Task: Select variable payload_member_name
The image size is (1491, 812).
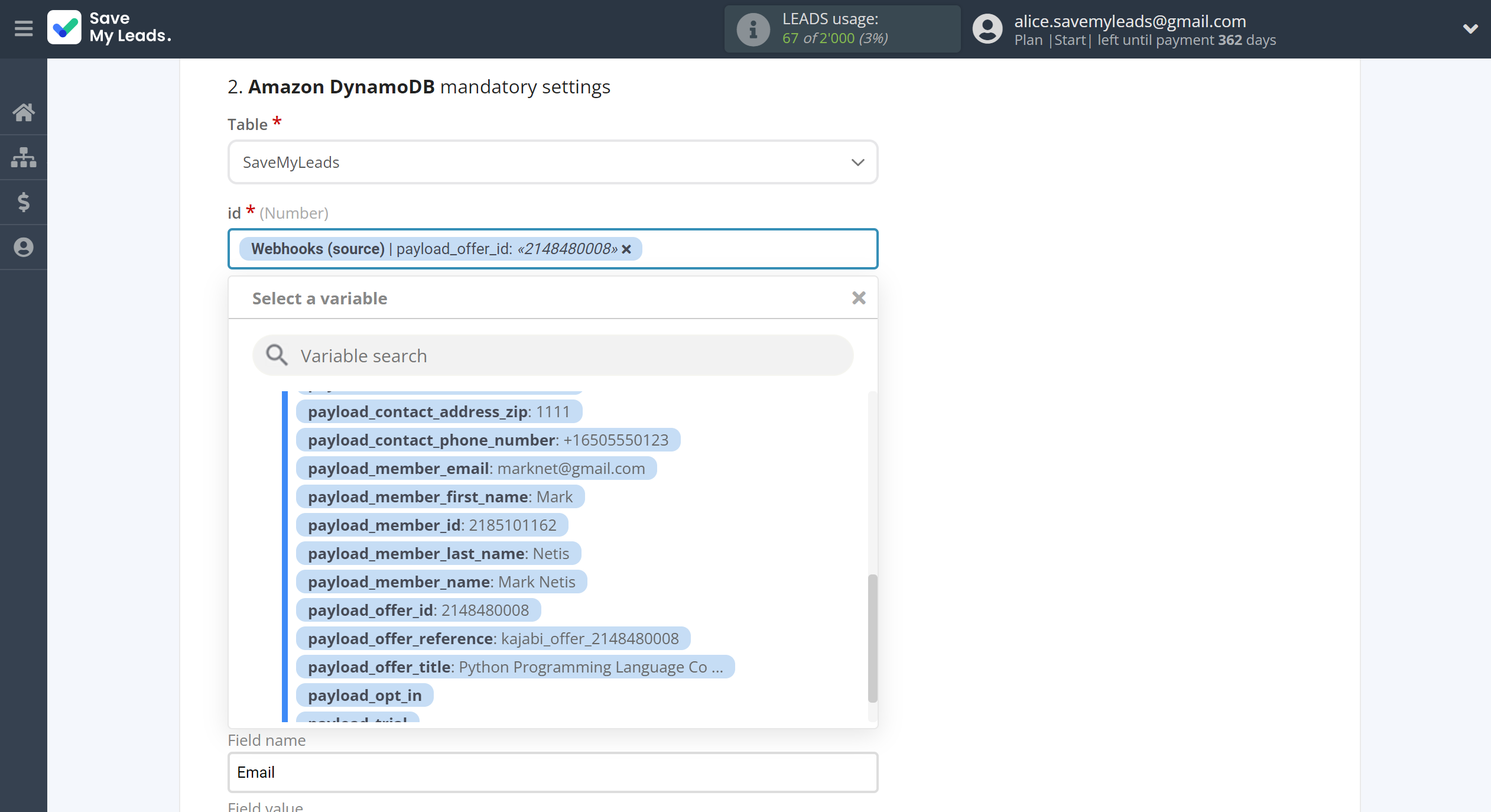Action: (x=441, y=582)
